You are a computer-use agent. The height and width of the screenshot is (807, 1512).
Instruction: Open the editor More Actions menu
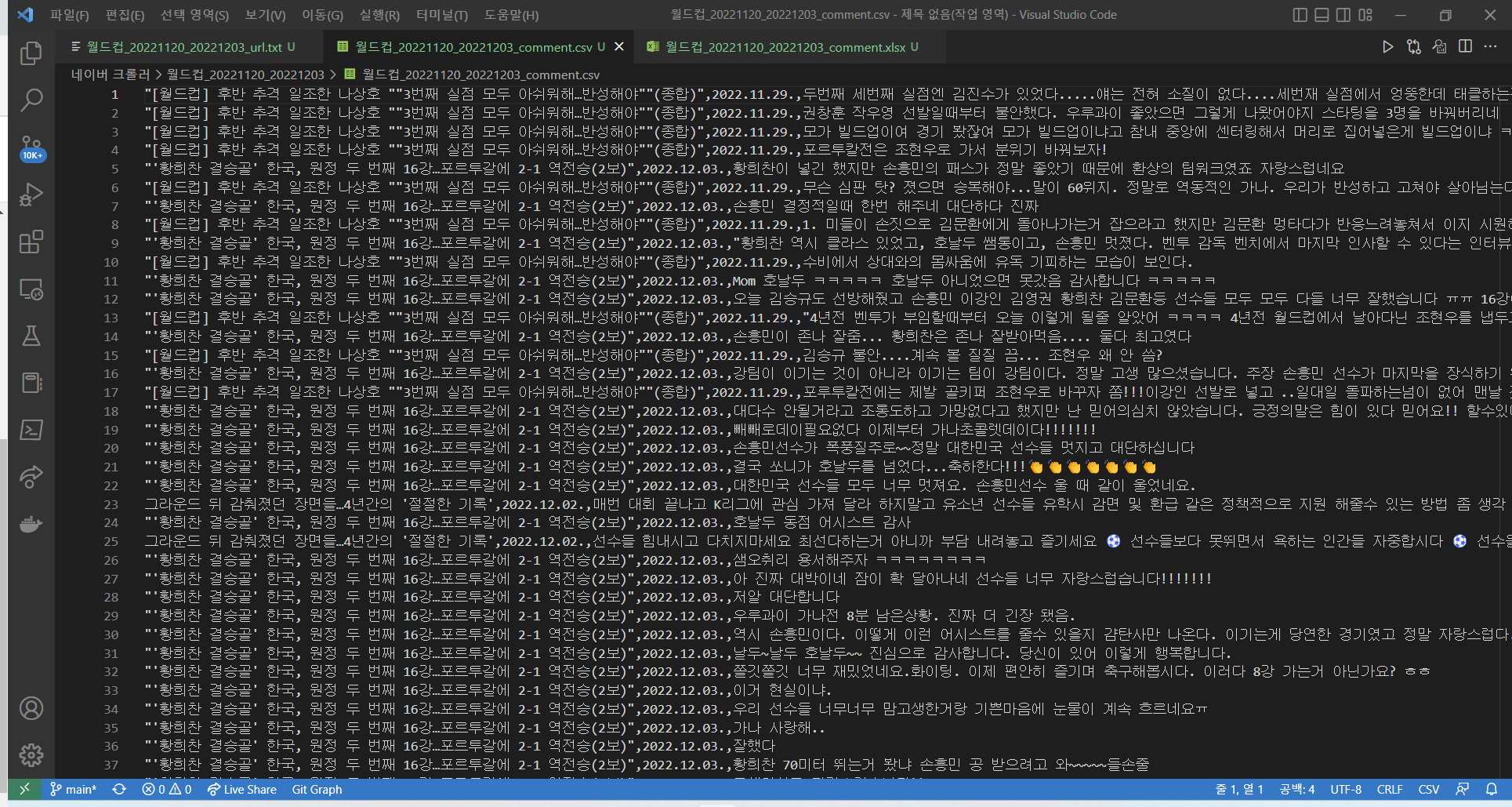point(1490,47)
